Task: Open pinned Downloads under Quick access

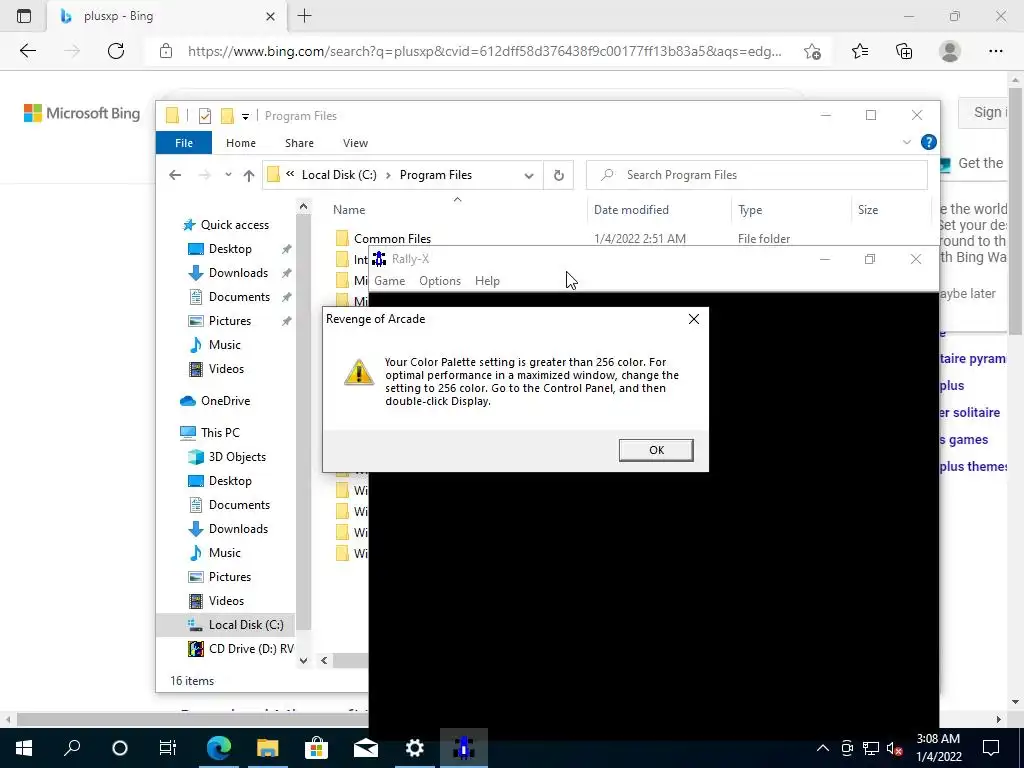Action: click(x=238, y=273)
